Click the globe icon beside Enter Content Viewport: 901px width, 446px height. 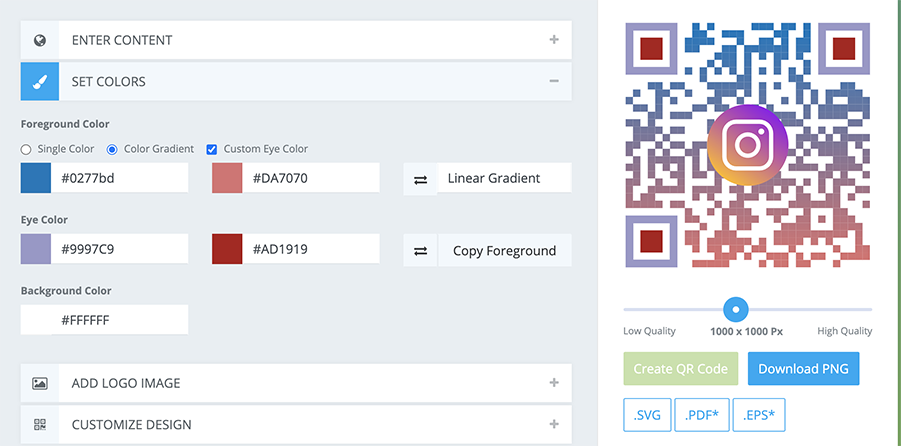pos(40,40)
